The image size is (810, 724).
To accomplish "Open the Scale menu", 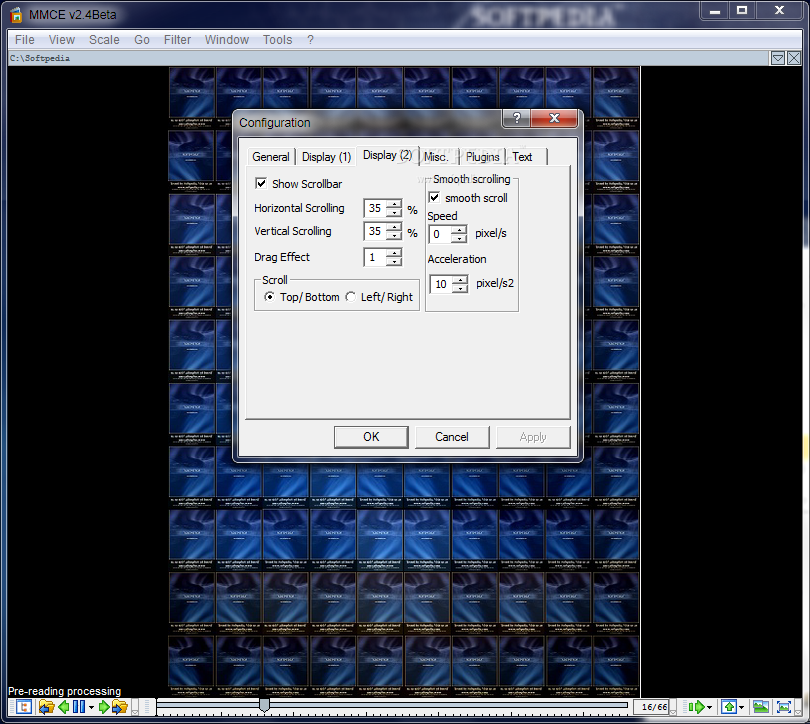I will click(104, 40).
